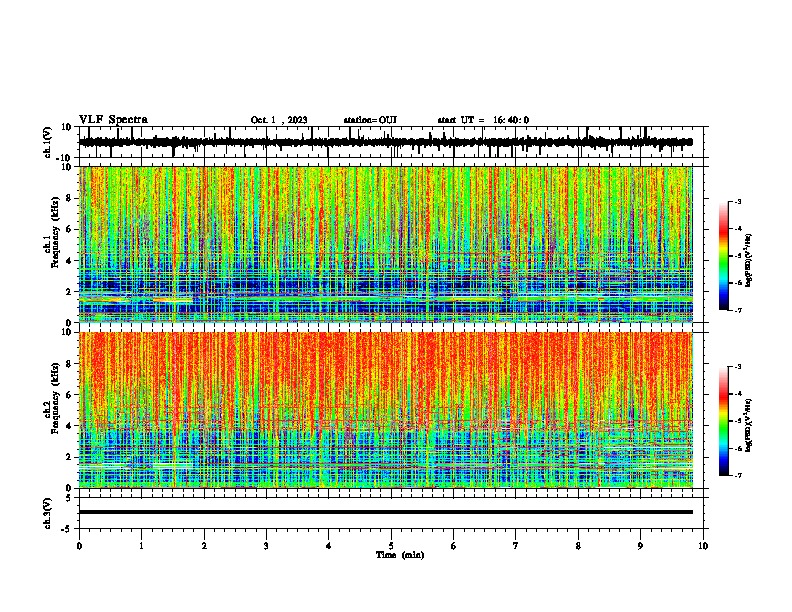Click the ch.1 voltage waveform panel
This screenshot has height=612, width=792.
(x=393, y=142)
